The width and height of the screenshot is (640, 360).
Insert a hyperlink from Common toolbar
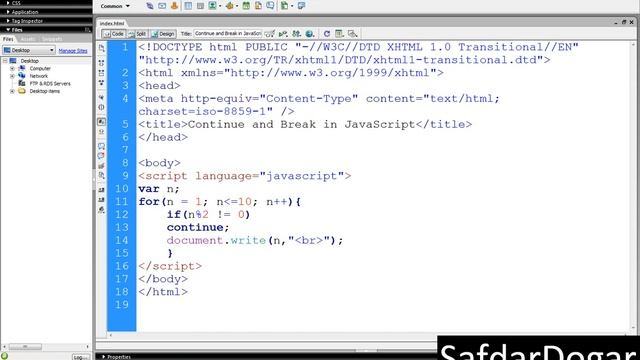150,6
